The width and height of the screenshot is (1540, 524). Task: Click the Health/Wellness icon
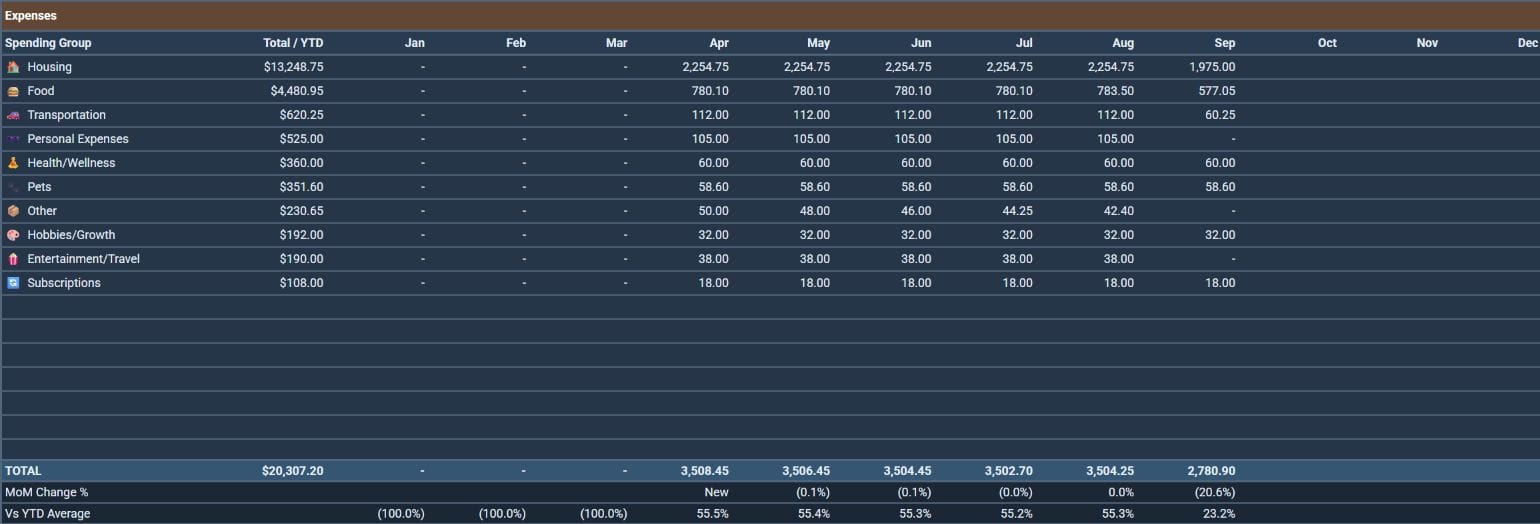(13, 163)
